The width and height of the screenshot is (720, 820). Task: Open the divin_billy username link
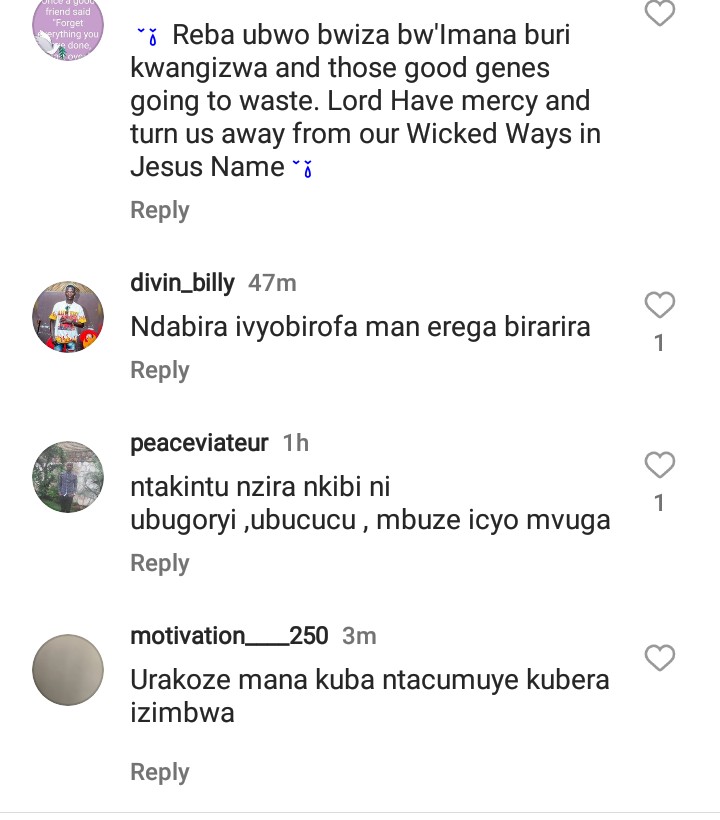pos(182,283)
